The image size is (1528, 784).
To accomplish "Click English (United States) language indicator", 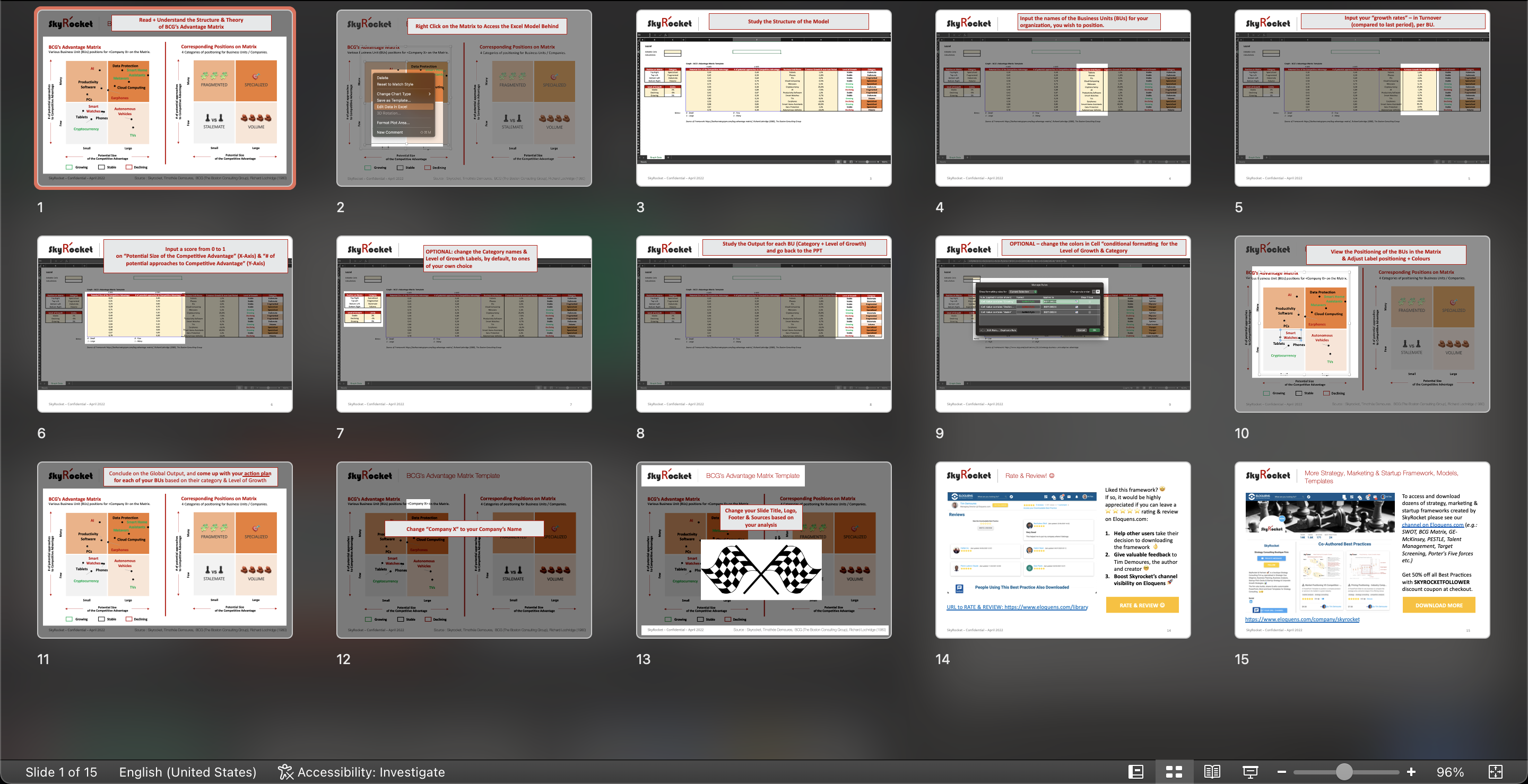I will pyautogui.click(x=187, y=772).
